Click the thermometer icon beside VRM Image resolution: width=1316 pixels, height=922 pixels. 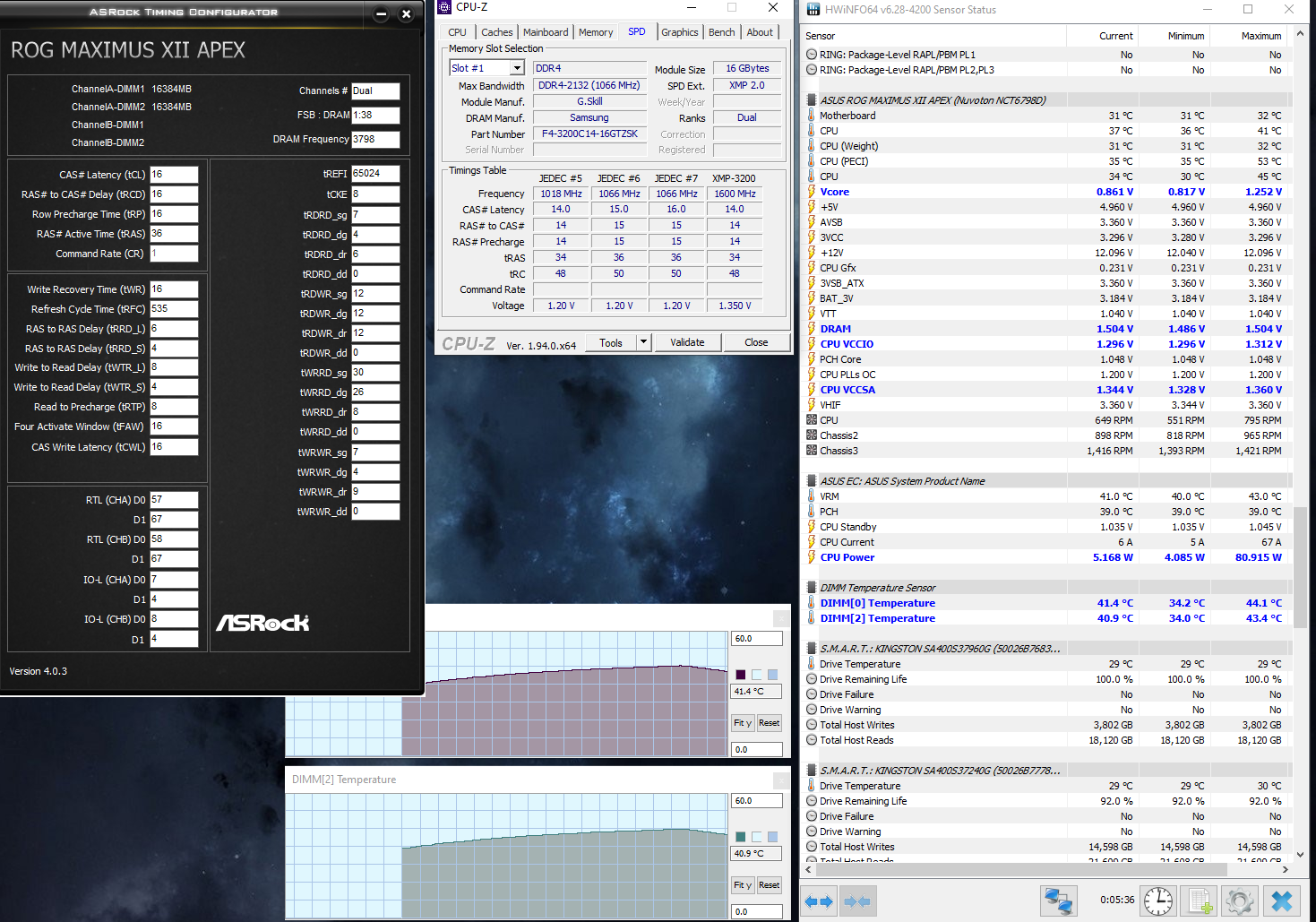812,496
